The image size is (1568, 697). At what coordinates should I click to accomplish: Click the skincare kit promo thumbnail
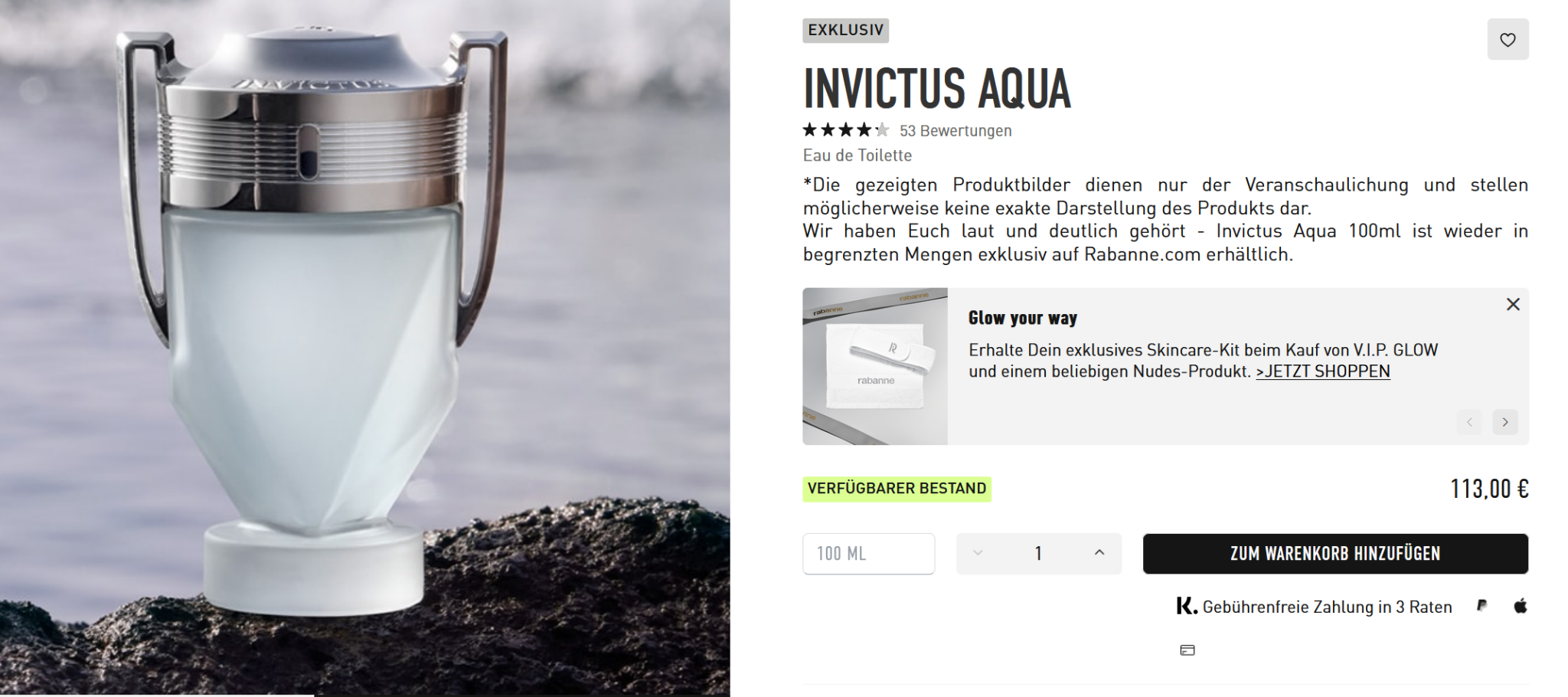(x=875, y=366)
